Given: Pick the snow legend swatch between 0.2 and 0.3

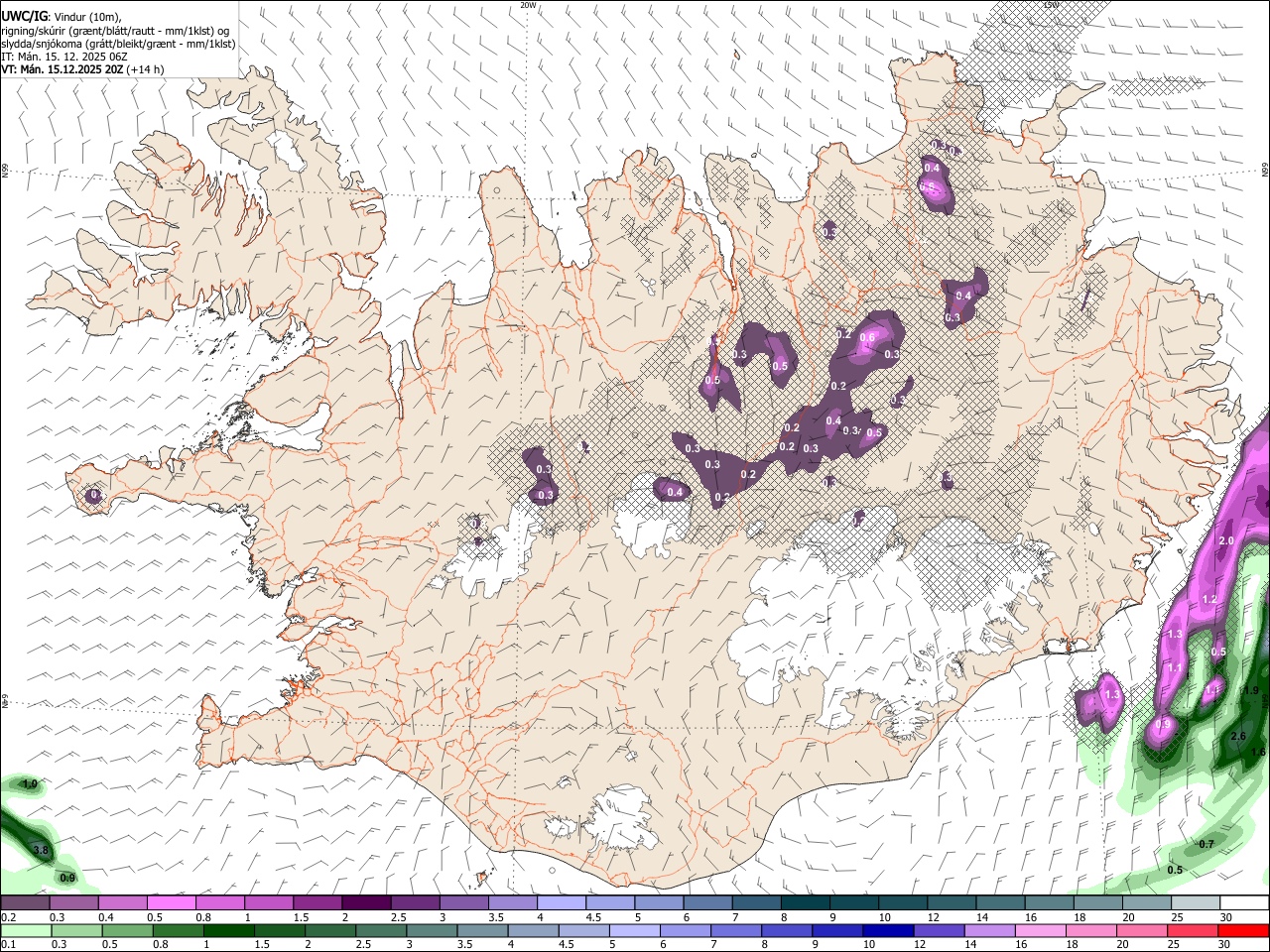Looking at the screenshot, I should pyautogui.click(x=25, y=903).
